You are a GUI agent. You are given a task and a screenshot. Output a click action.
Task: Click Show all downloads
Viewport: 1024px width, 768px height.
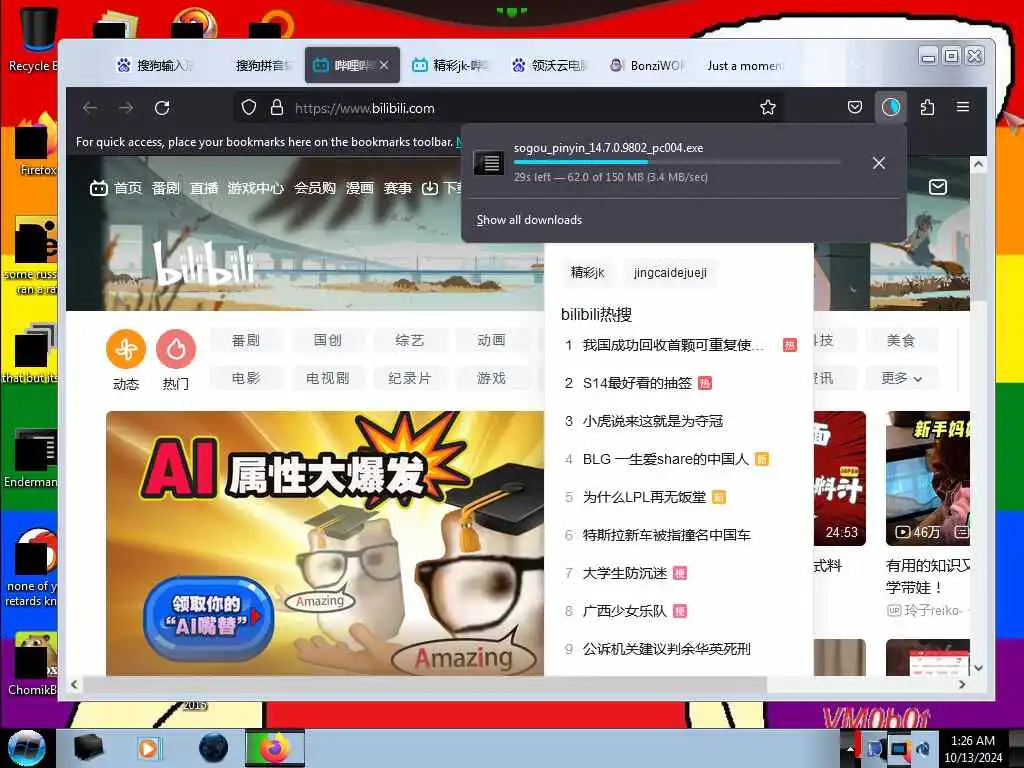529,220
